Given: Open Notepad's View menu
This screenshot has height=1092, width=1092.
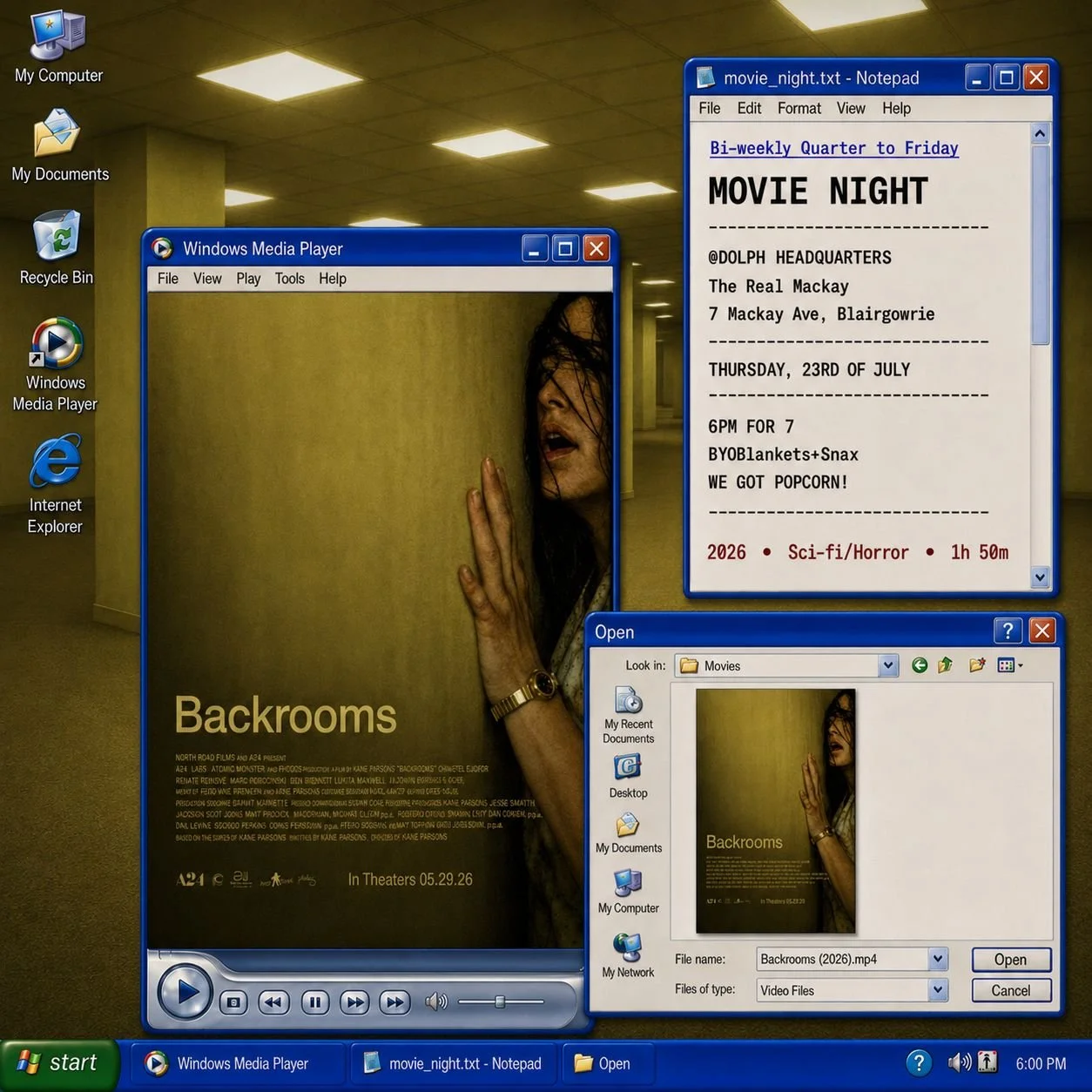Looking at the screenshot, I should click(851, 108).
